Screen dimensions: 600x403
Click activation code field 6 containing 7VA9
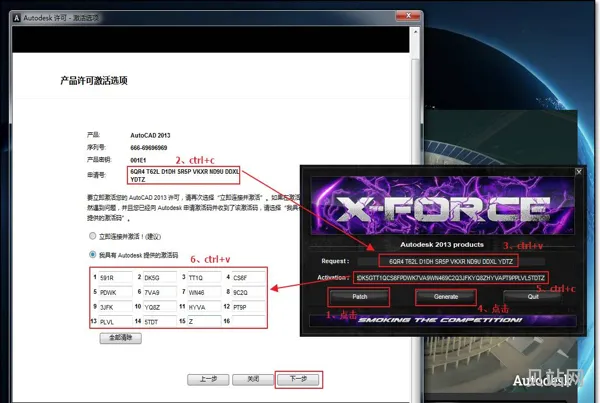coord(160,292)
